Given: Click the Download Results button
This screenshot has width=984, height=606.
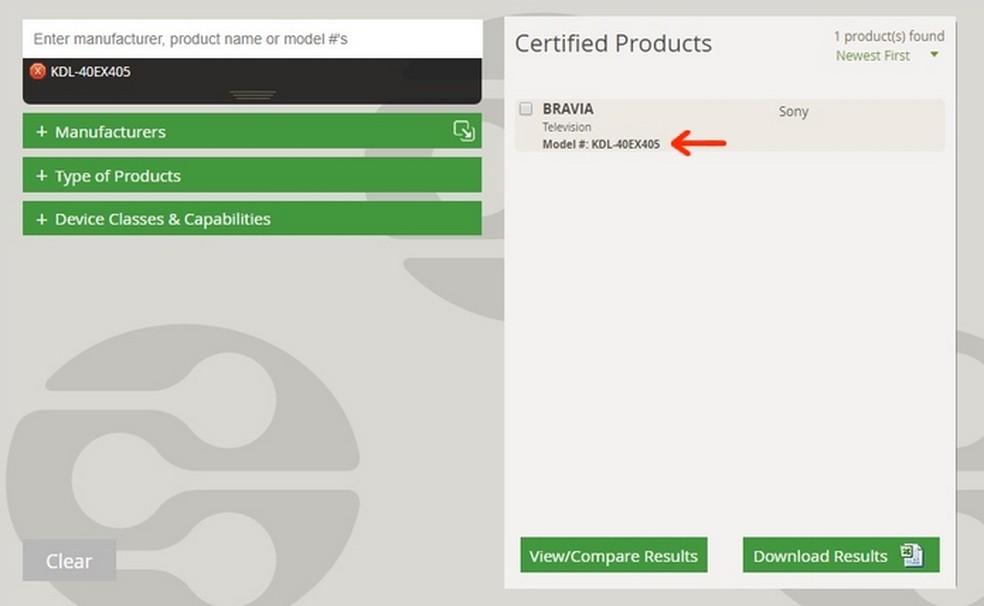Looking at the screenshot, I should (x=822, y=556).
